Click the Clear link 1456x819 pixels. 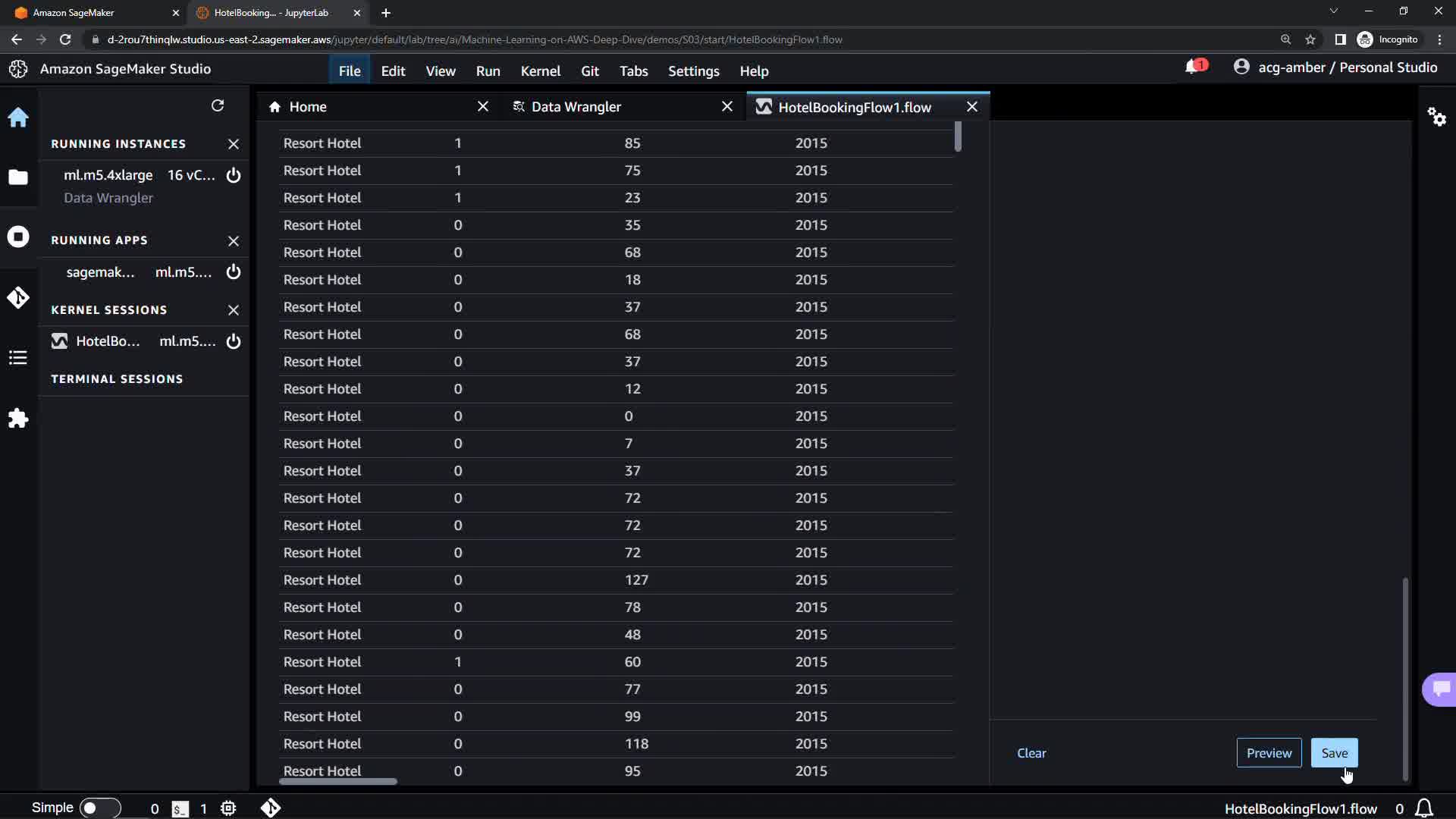tap(1031, 753)
